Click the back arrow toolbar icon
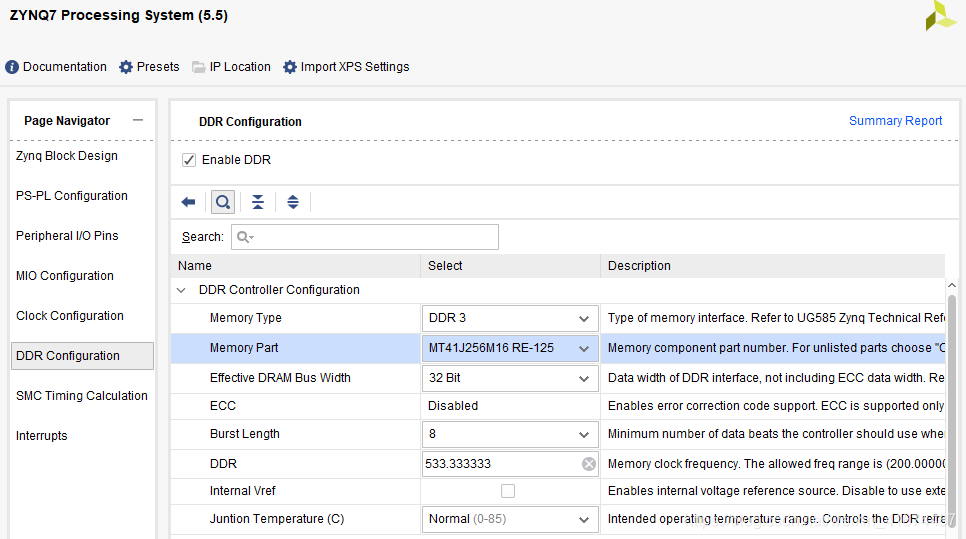 point(189,202)
